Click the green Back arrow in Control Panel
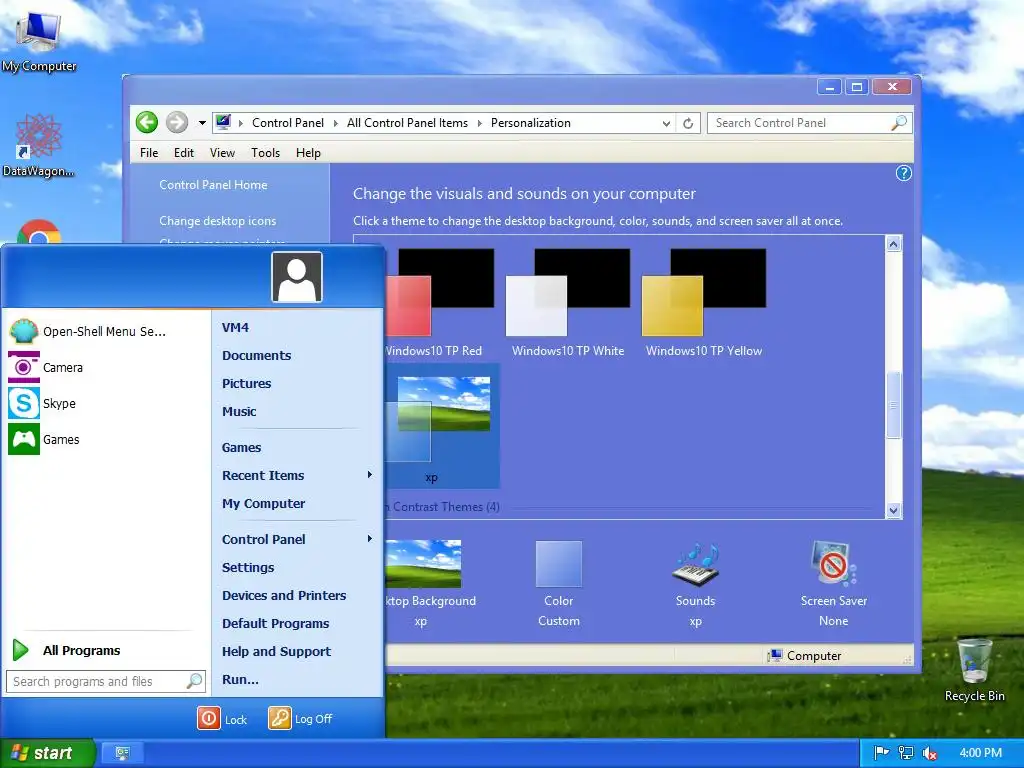The height and width of the screenshot is (768, 1024). point(147,122)
